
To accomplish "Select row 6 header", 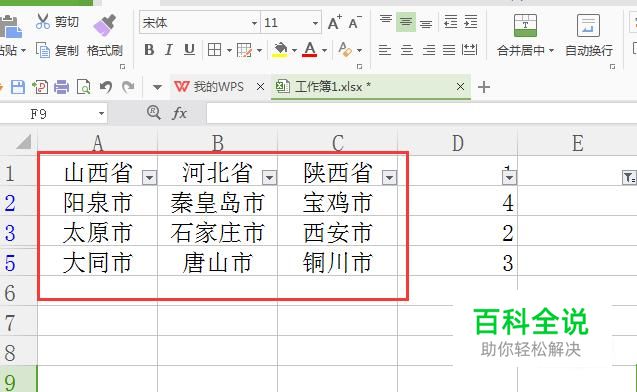I will tap(18, 292).
